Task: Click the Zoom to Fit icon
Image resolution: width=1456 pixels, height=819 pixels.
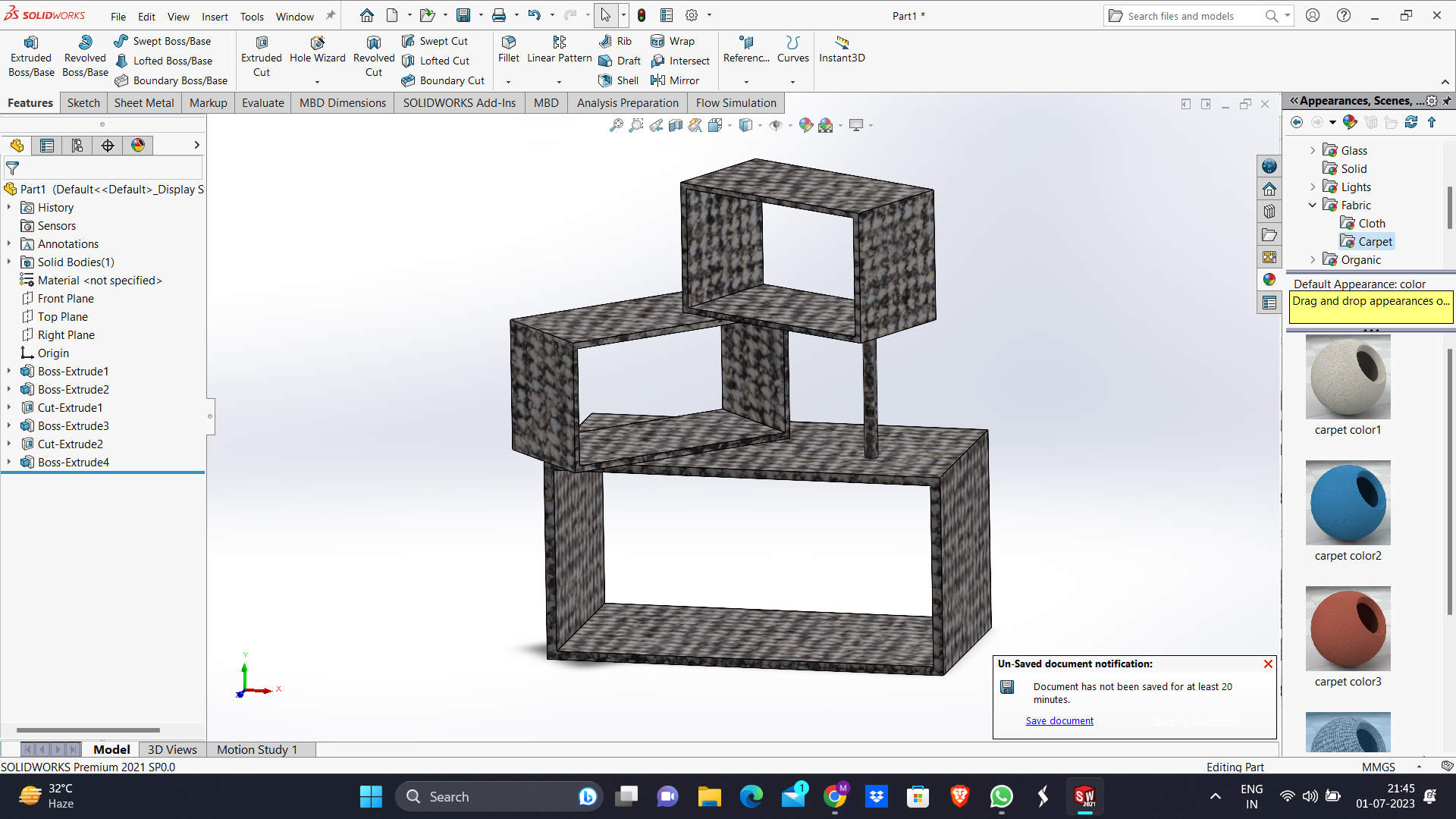Action: (616, 125)
